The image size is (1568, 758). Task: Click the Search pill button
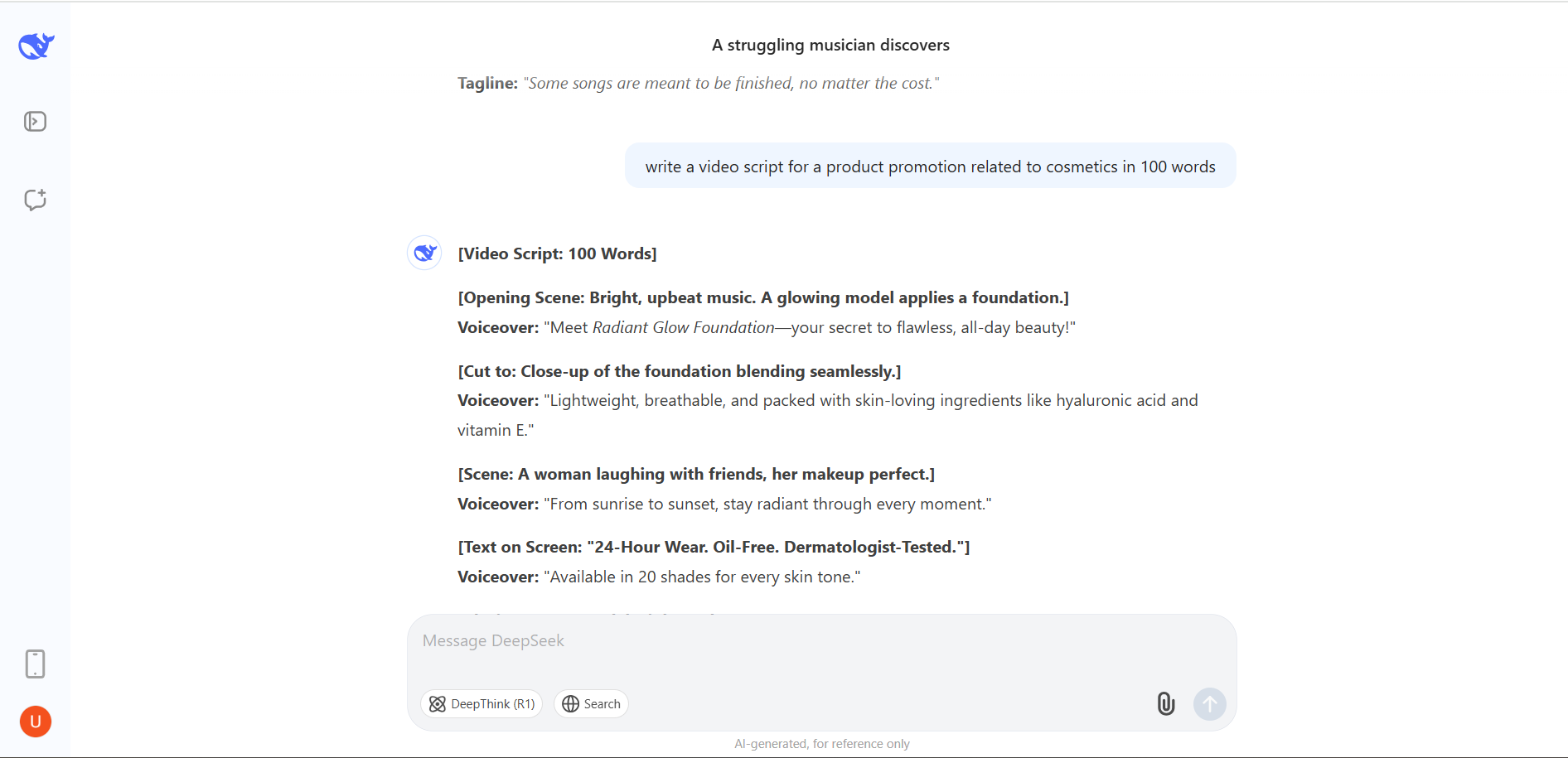pyautogui.click(x=591, y=703)
